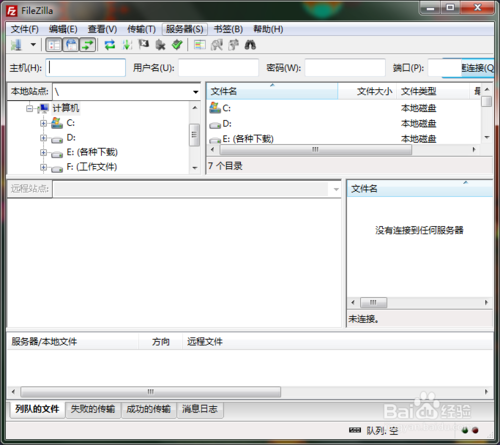Screen dimensions: 500x445
Task: Select E: (各种下载) in local tree
Action: [x=92, y=152]
